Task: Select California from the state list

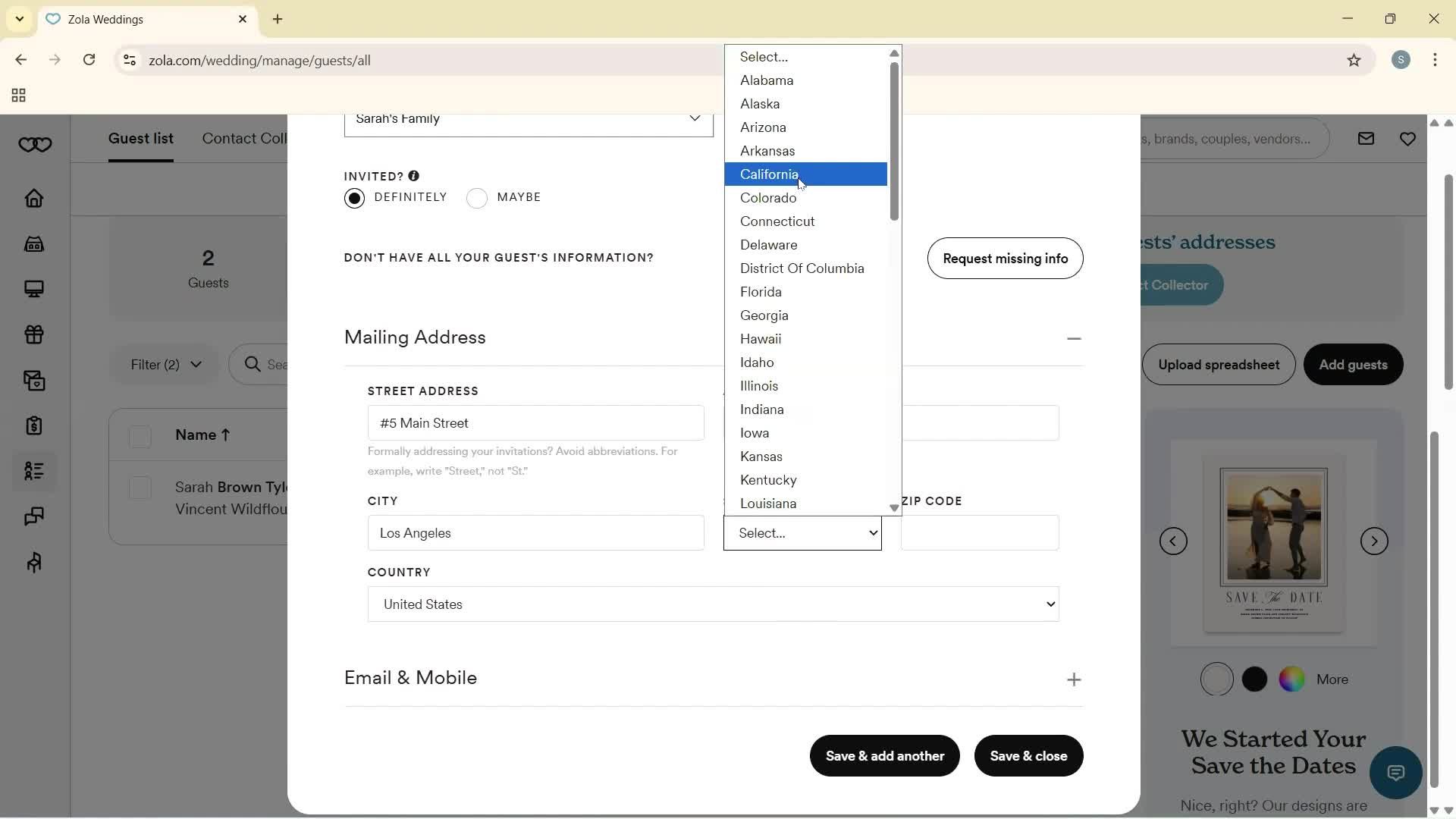Action: 769,174
